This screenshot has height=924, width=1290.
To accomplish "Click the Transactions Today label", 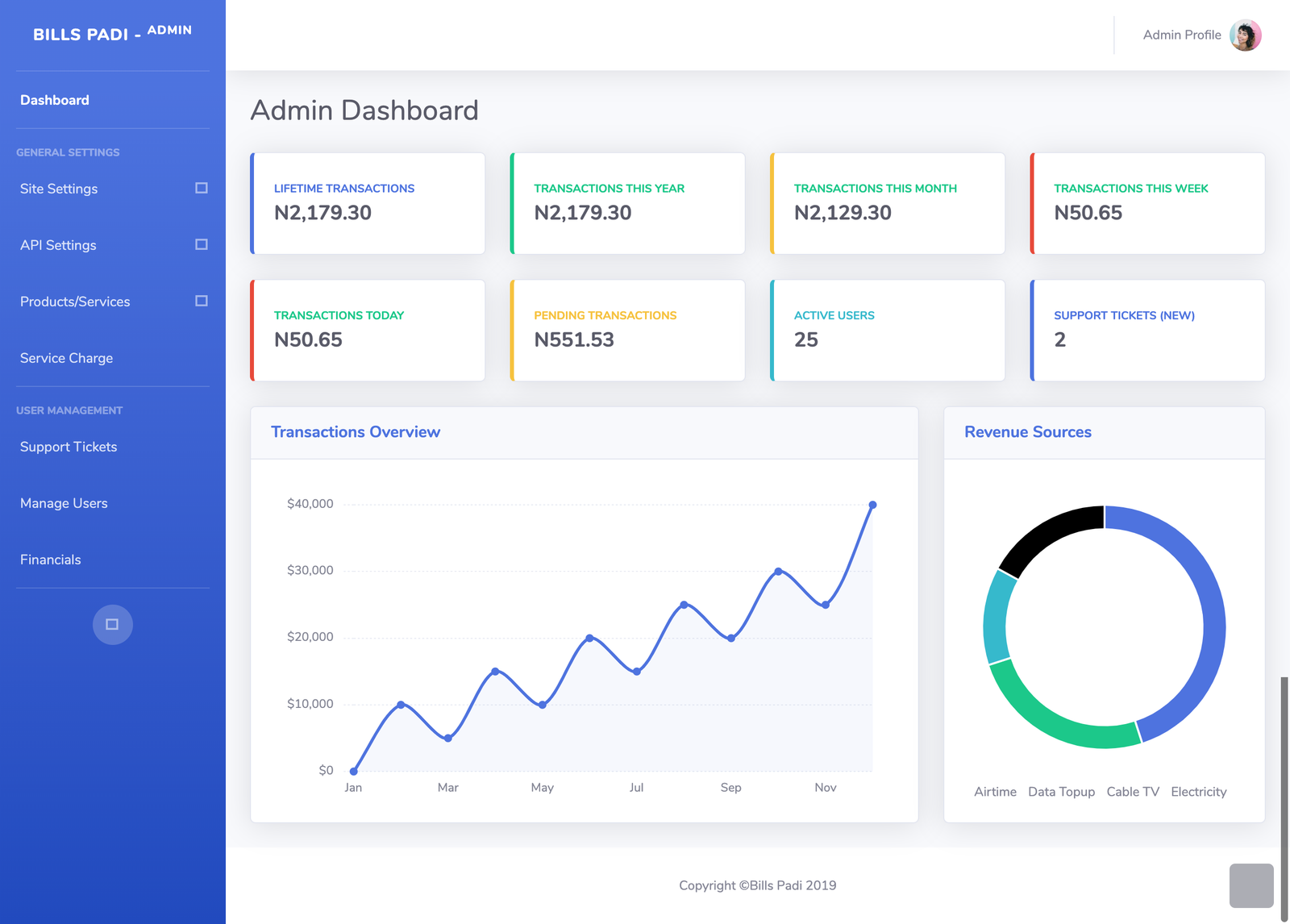I will pyautogui.click(x=339, y=315).
